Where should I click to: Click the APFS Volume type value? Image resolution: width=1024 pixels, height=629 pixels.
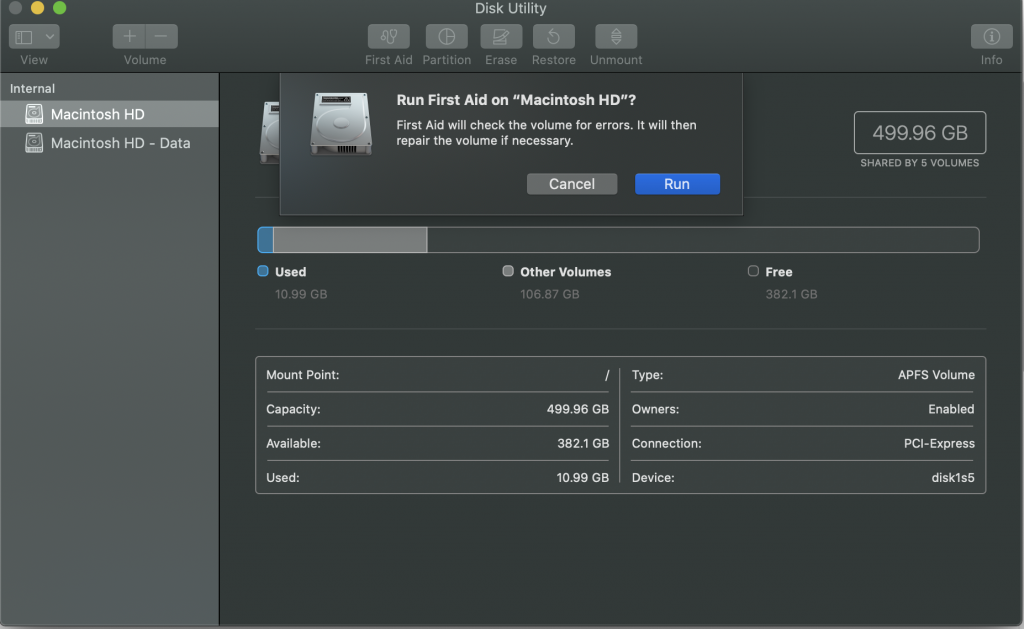[936, 375]
